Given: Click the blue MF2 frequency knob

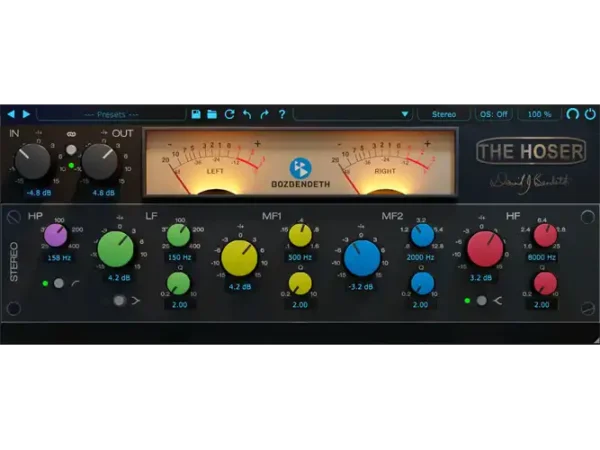Looking at the screenshot, I should 422,235.
